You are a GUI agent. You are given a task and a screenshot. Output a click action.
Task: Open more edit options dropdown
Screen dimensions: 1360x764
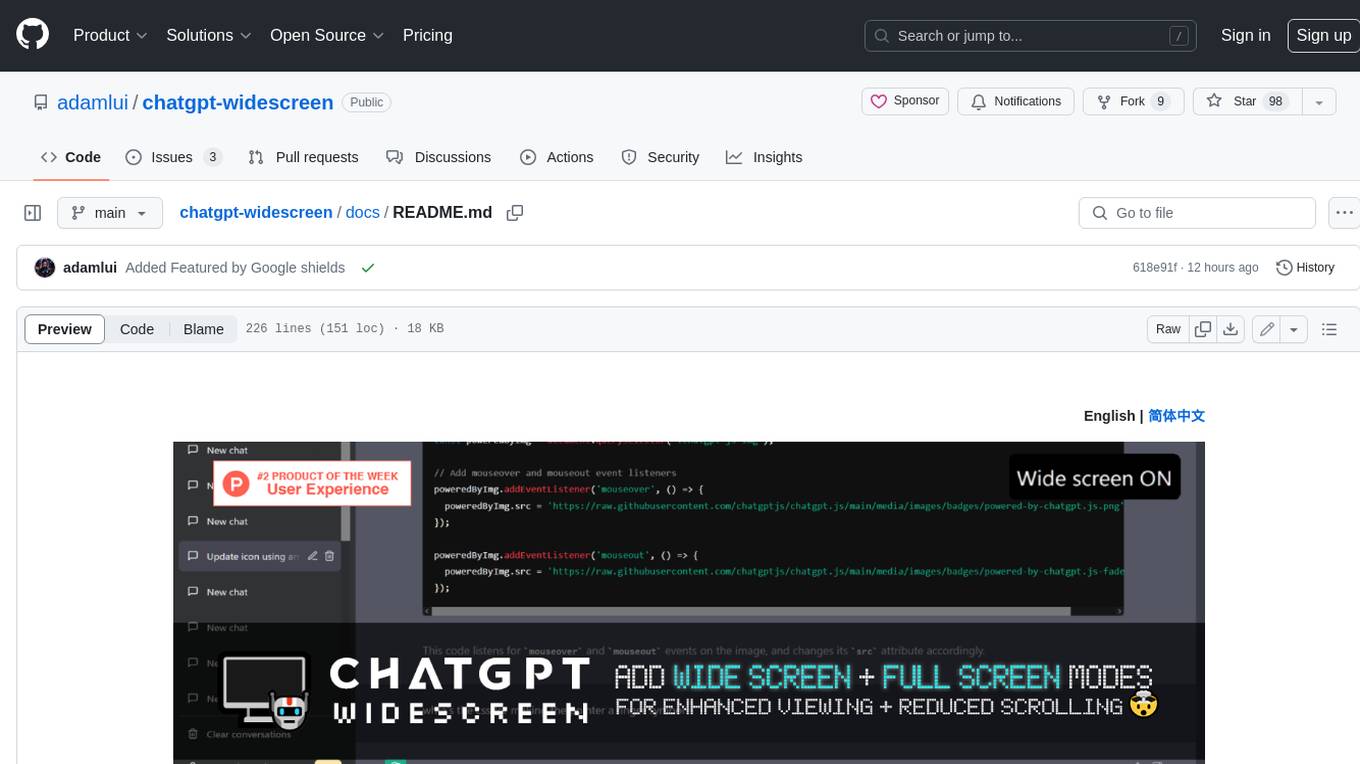pyautogui.click(x=1294, y=329)
